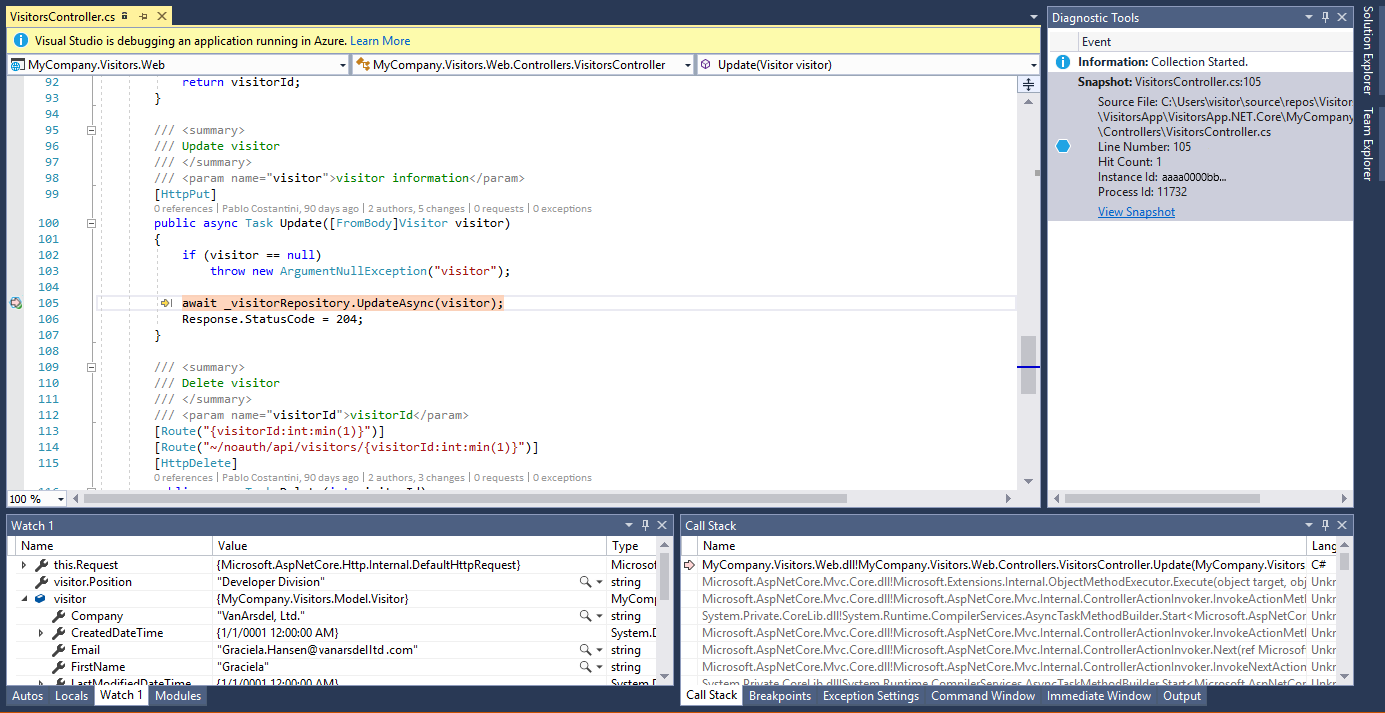Click the split editor icon above the scrollbar
Screen dimensions: 1385x713
tap(1029, 84)
